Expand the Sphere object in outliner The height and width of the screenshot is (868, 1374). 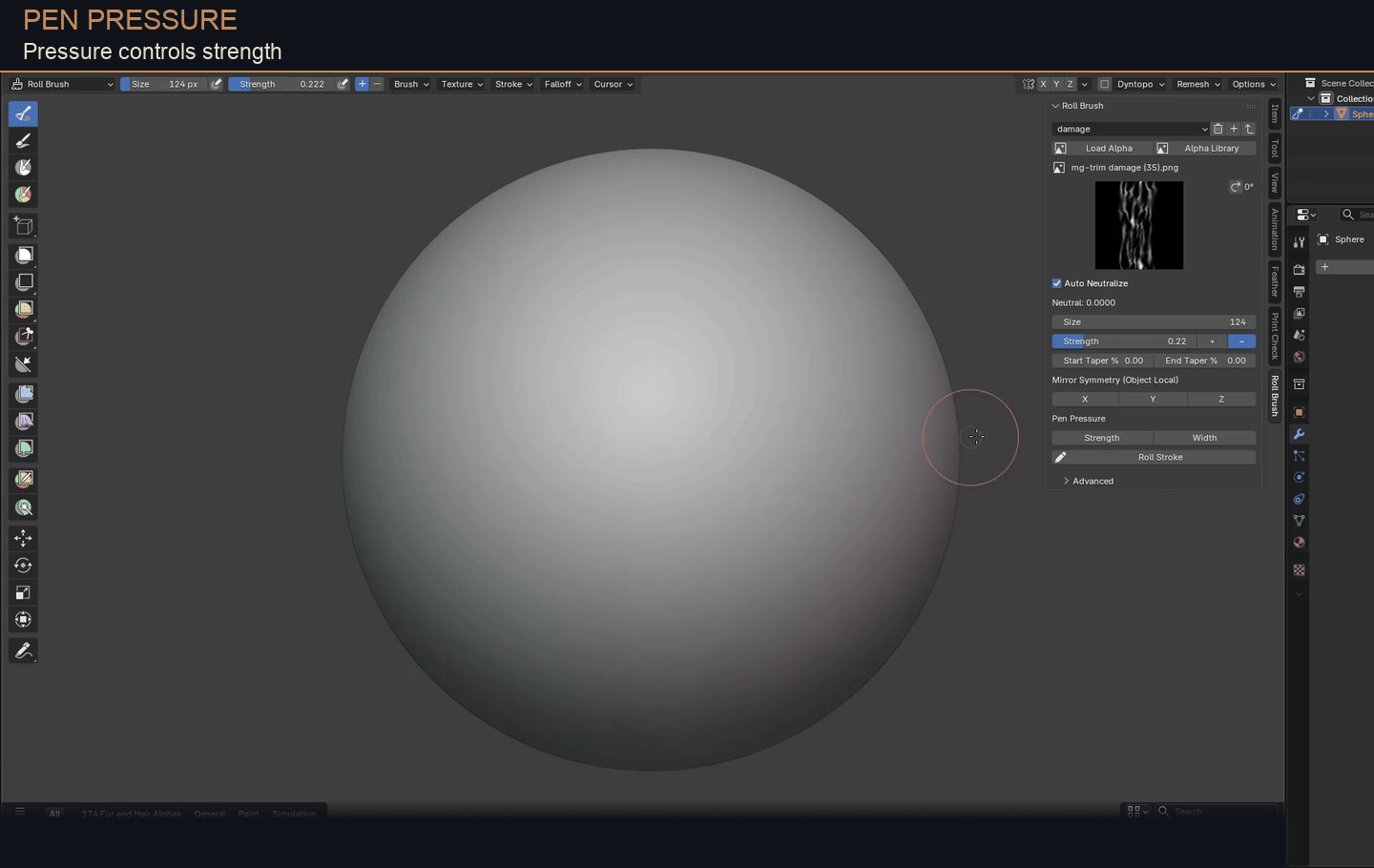click(x=1326, y=114)
